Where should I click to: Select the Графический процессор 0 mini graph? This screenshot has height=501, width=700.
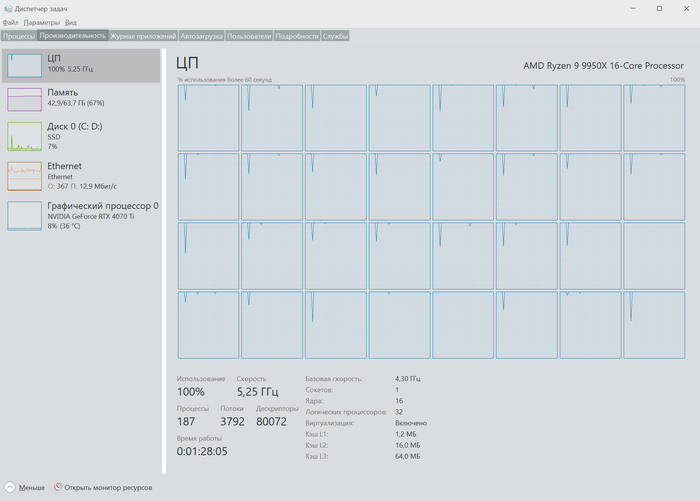pyautogui.click(x=25, y=215)
